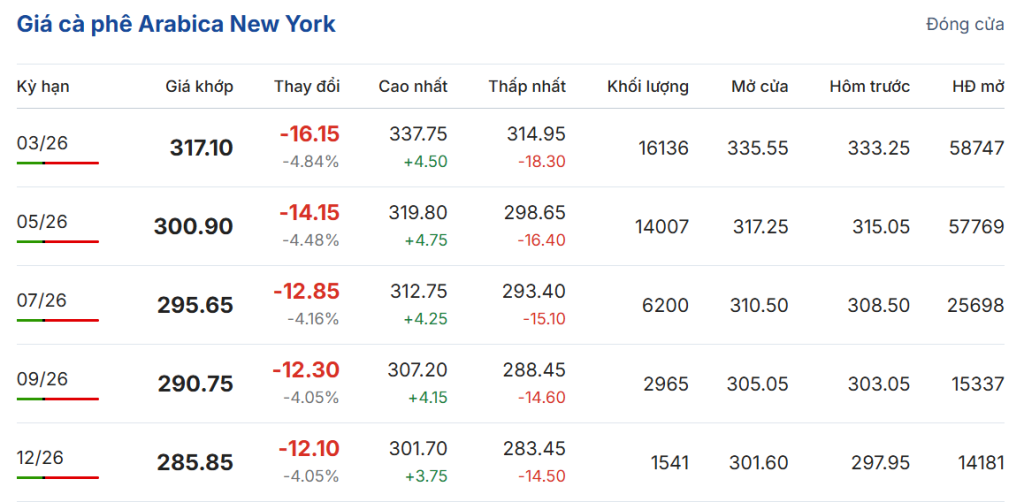This screenshot has width=1024, height=502.
Task: Click the price range bar under 07/26
Action: (58, 320)
